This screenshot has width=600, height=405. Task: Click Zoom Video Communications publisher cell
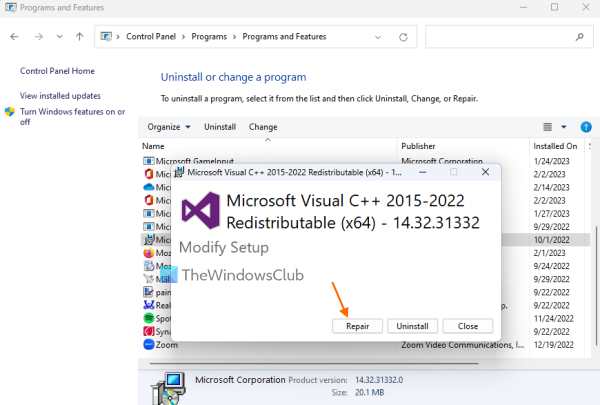tap(463, 345)
